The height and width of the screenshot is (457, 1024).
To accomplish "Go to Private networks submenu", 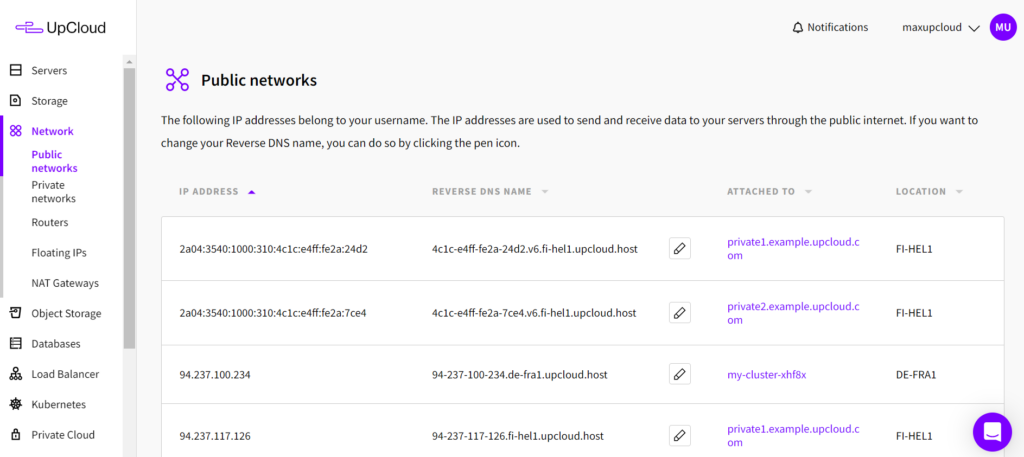I will pos(53,192).
